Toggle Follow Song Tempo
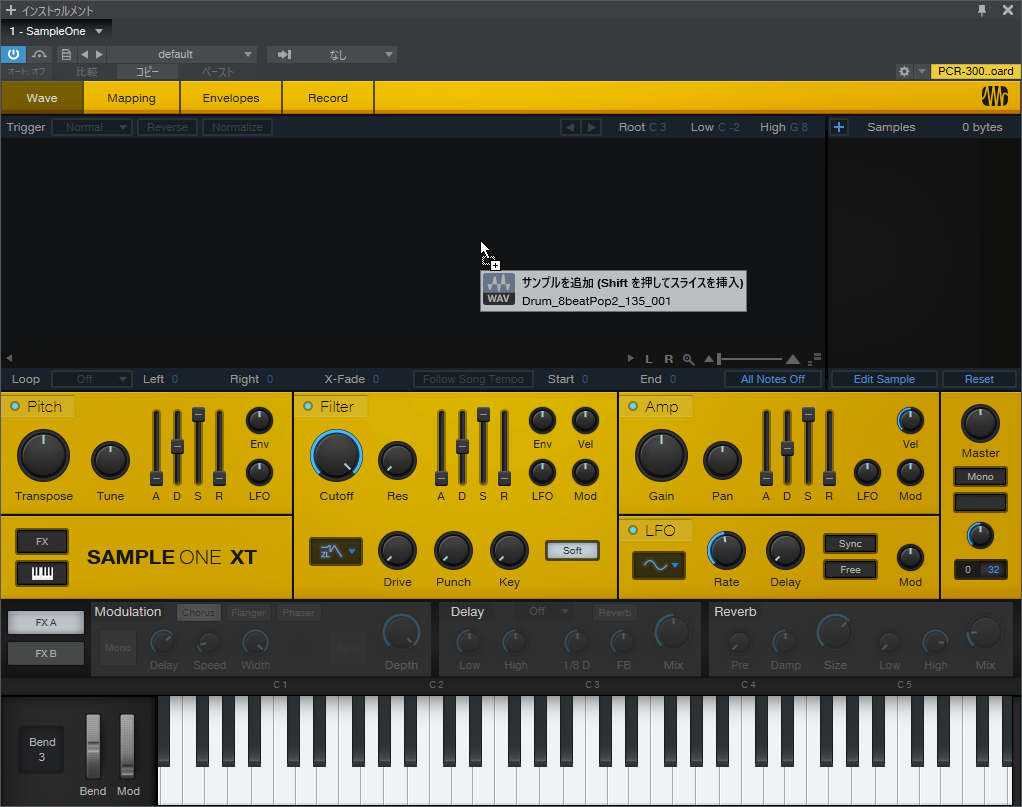The width and height of the screenshot is (1022, 807). pyautogui.click(x=473, y=379)
